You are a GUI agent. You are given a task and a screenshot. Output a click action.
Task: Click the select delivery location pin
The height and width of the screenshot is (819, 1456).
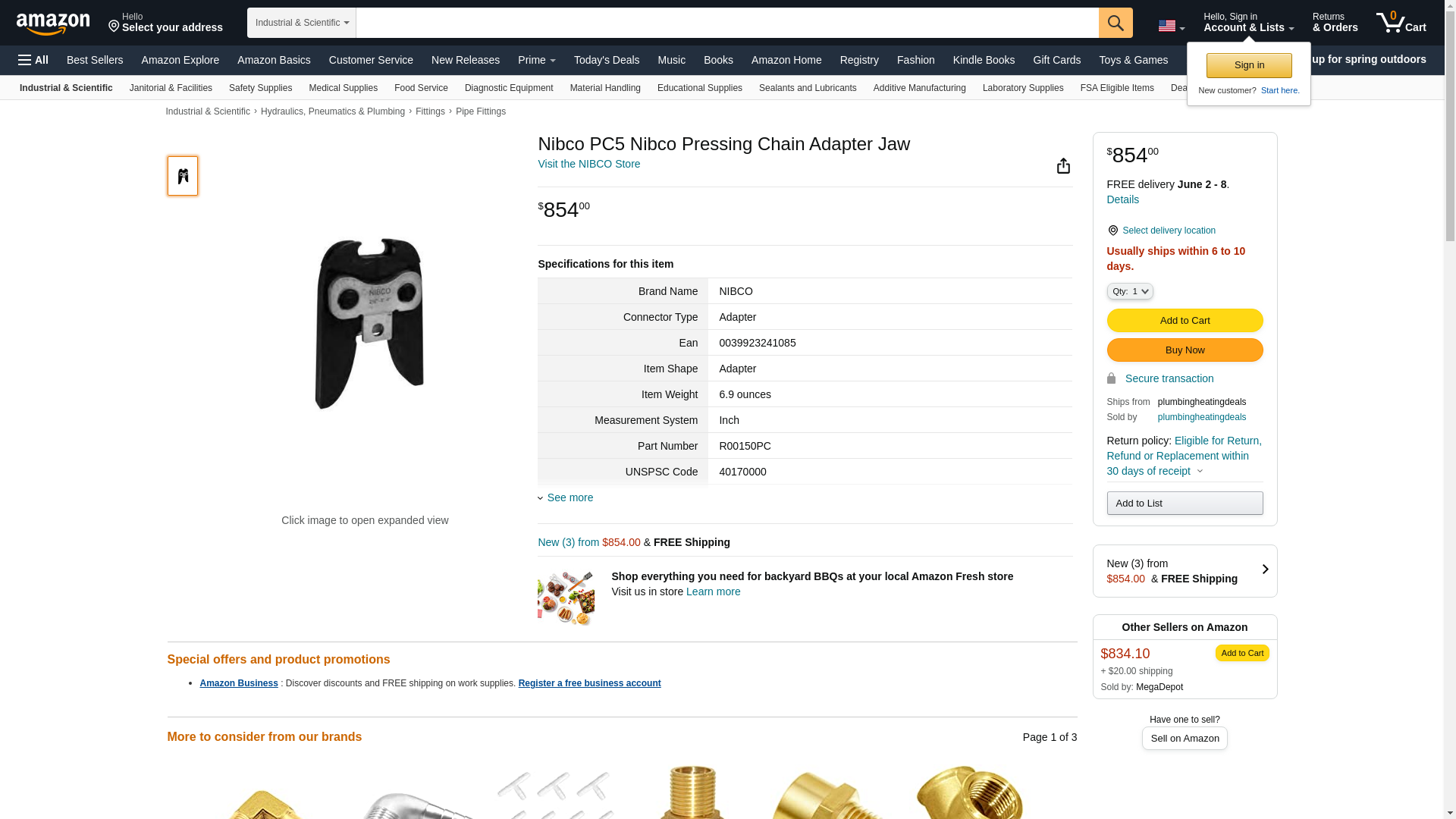[1112, 231]
